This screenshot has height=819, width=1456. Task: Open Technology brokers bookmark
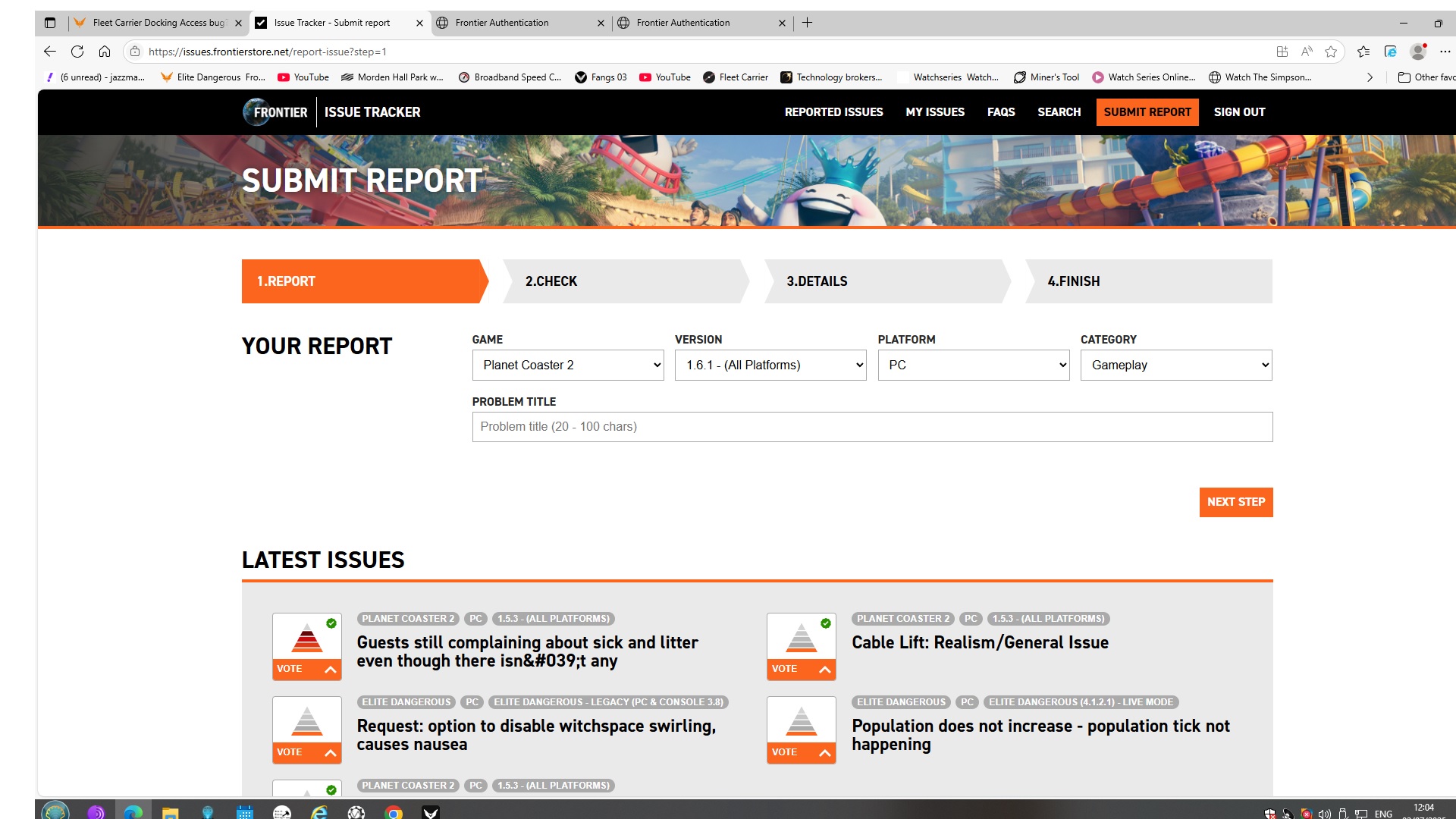pos(831,77)
